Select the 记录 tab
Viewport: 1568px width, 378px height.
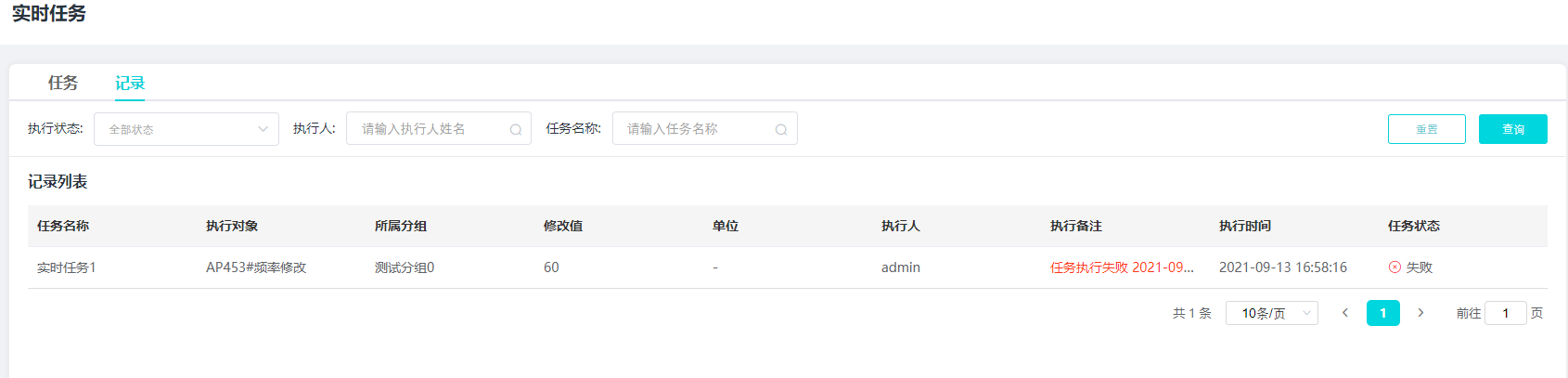pos(130,83)
